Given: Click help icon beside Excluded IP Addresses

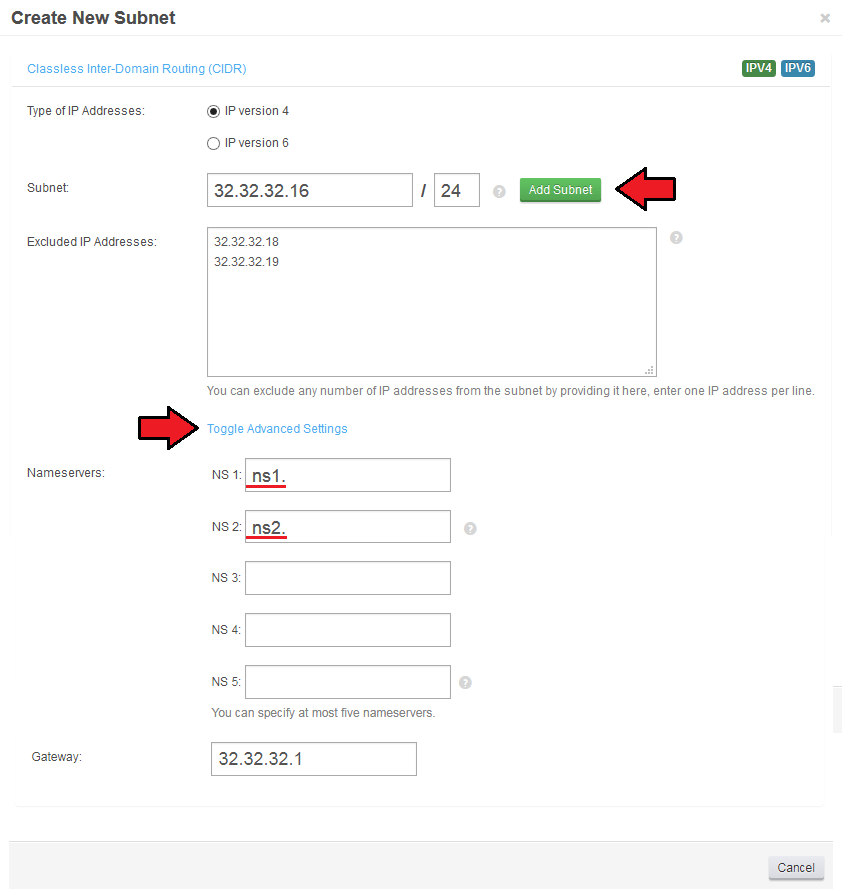Looking at the screenshot, I should [x=676, y=238].
